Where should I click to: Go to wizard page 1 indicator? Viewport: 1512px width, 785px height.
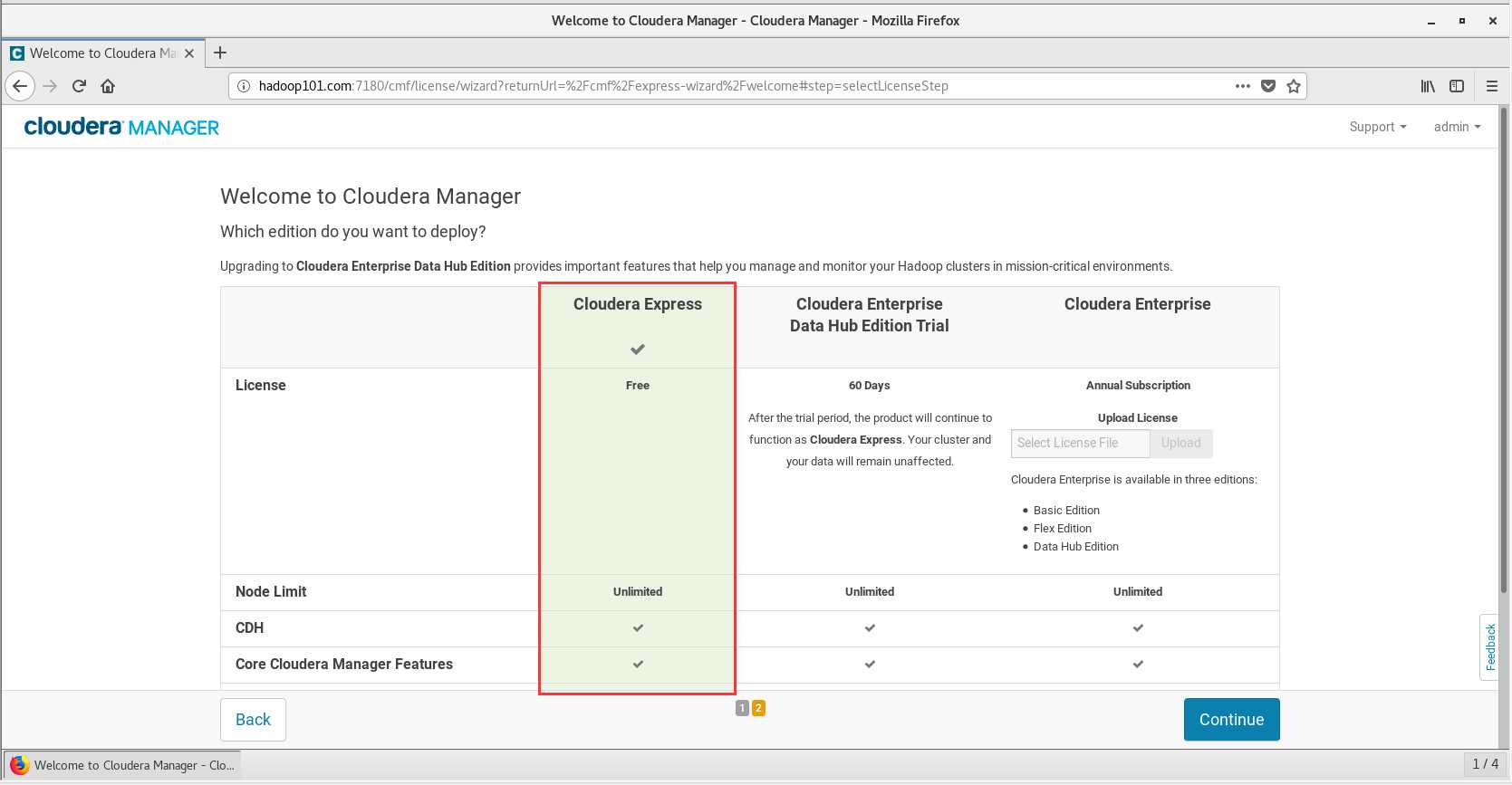(742, 708)
